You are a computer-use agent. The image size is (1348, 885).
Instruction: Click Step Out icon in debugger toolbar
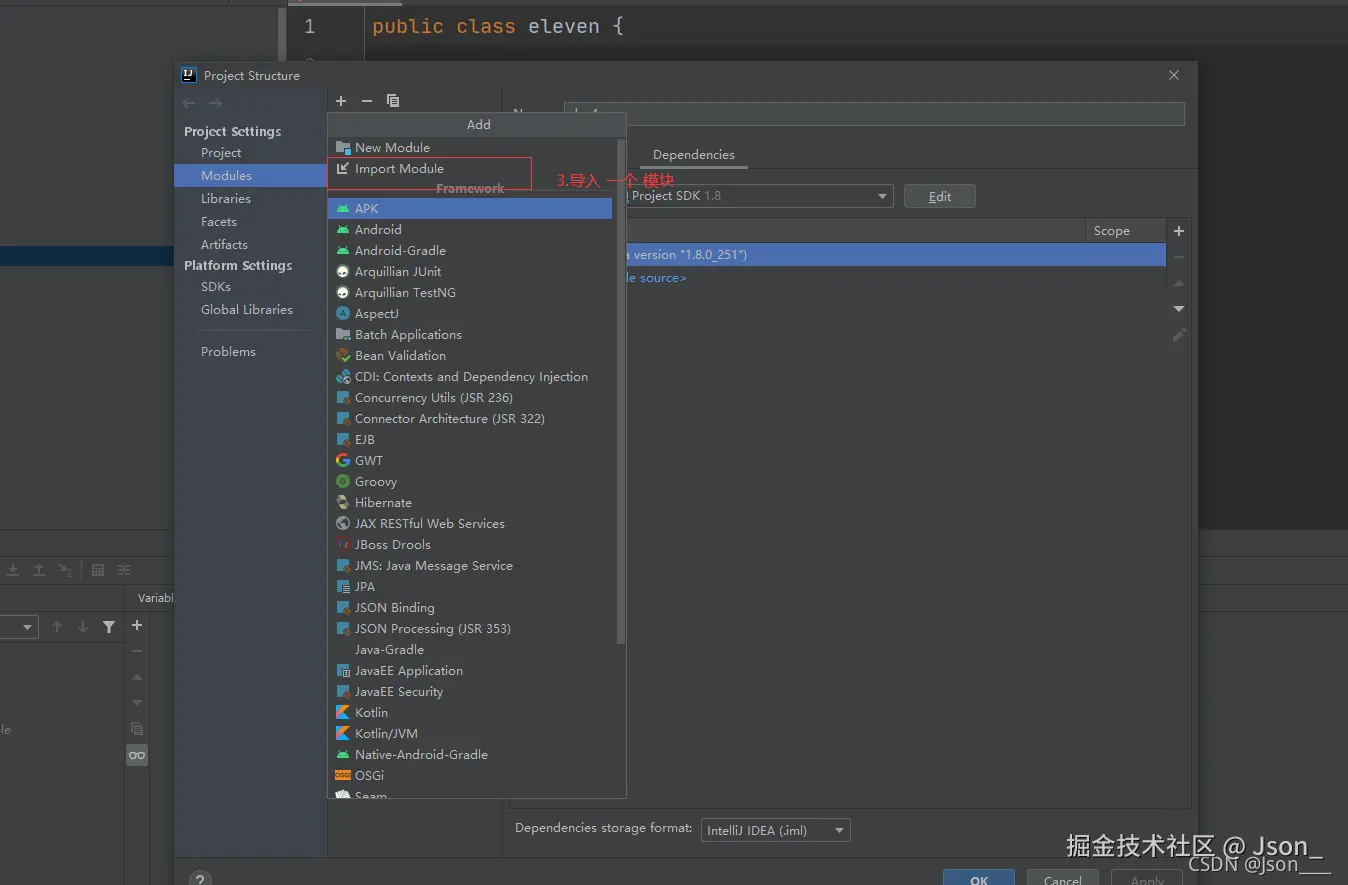[39, 570]
